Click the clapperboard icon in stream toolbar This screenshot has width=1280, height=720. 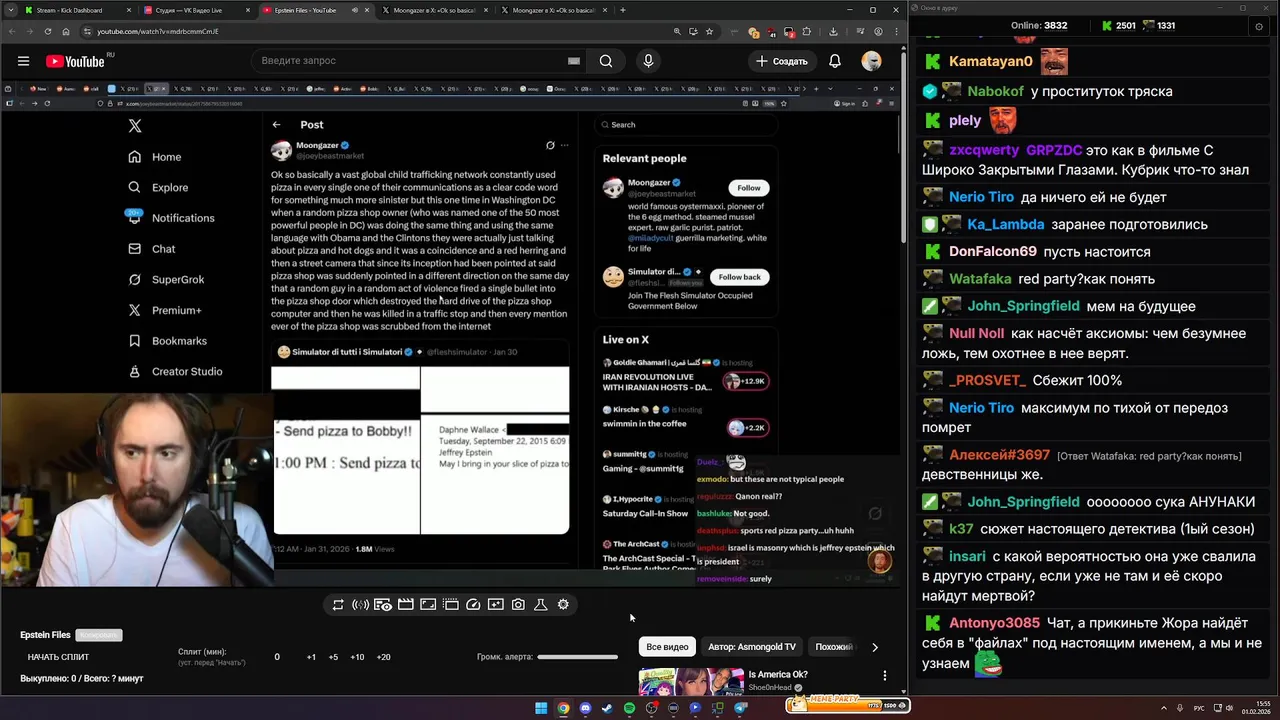406,604
